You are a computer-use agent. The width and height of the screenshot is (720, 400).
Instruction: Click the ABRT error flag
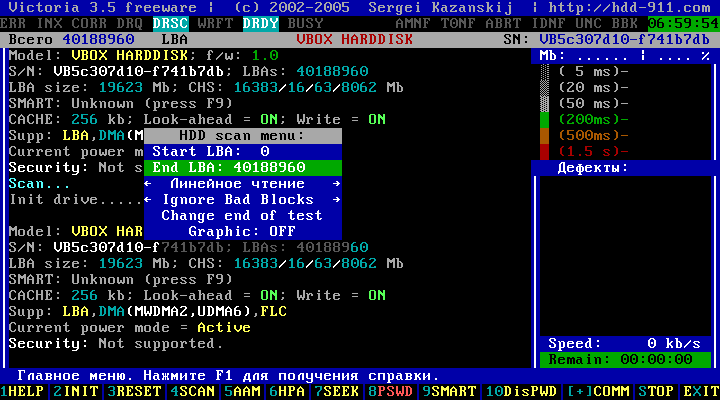coord(503,23)
